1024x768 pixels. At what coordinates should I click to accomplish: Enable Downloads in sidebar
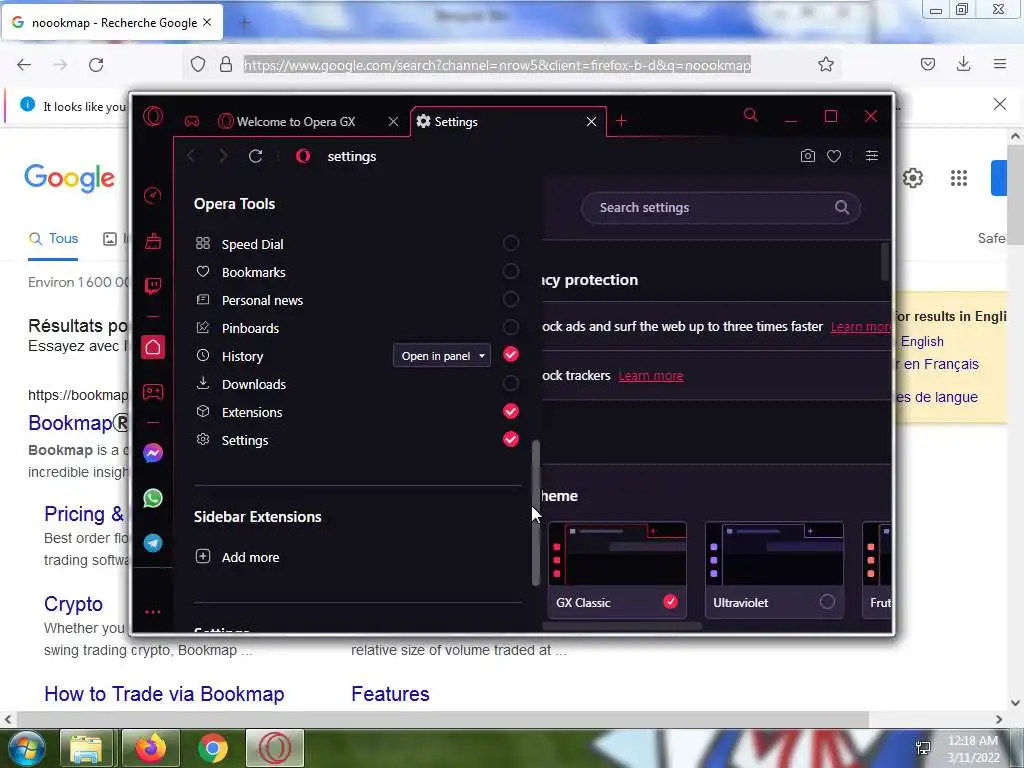pyautogui.click(x=511, y=383)
